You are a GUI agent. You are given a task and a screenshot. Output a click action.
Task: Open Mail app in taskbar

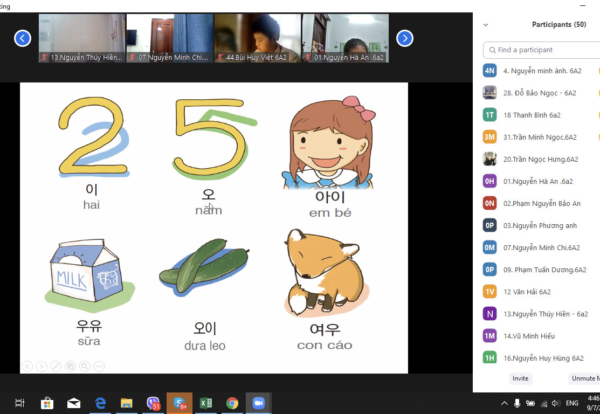[x=73, y=403]
